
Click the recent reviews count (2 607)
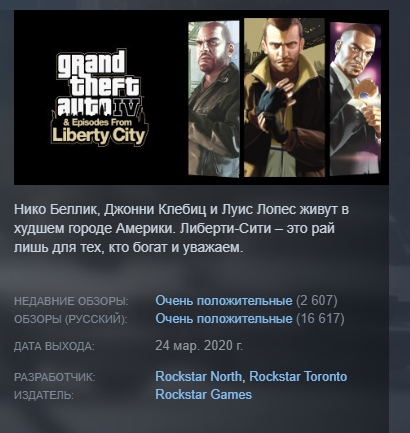coord(317,301)
